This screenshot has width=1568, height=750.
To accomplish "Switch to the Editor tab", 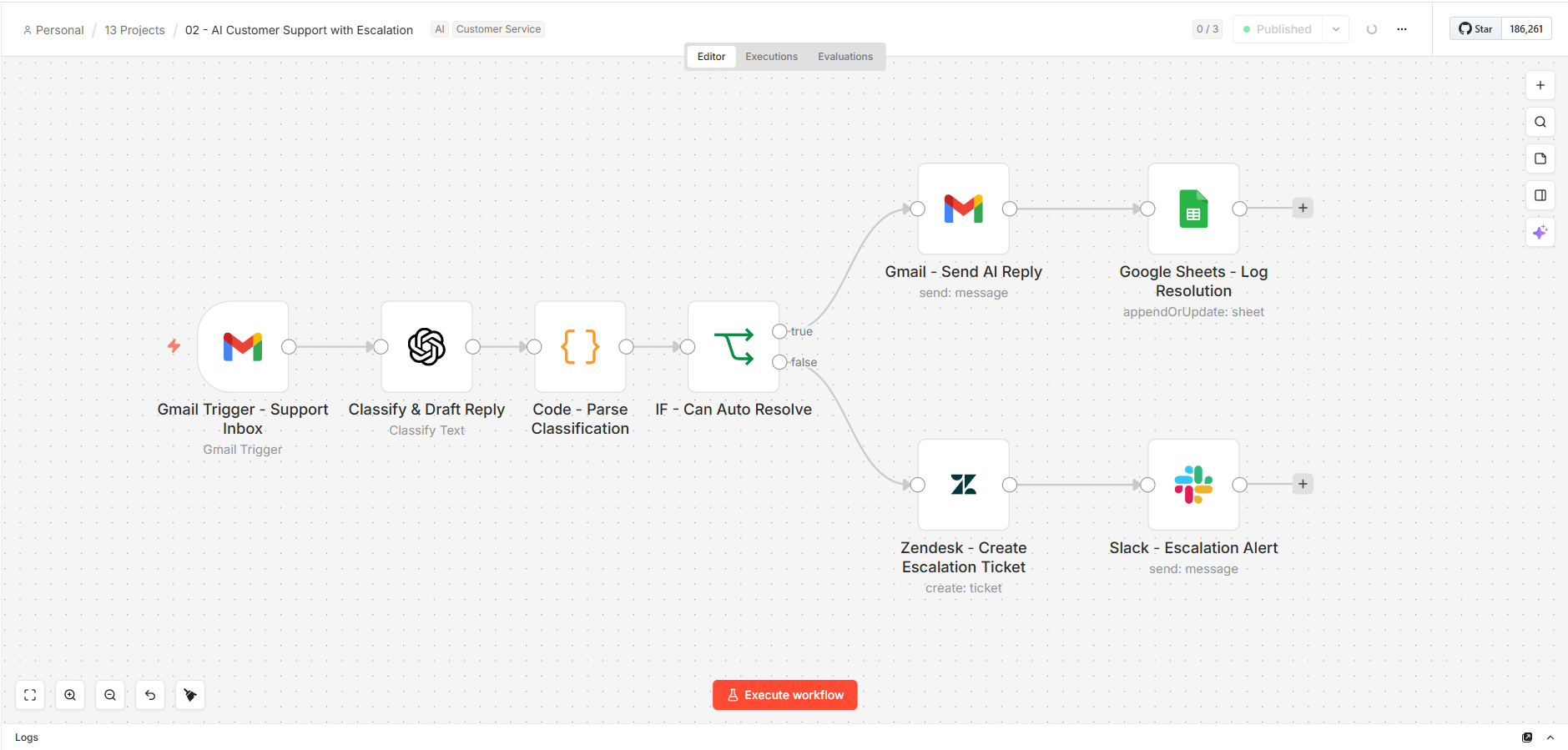I will (x=711, y=57).
